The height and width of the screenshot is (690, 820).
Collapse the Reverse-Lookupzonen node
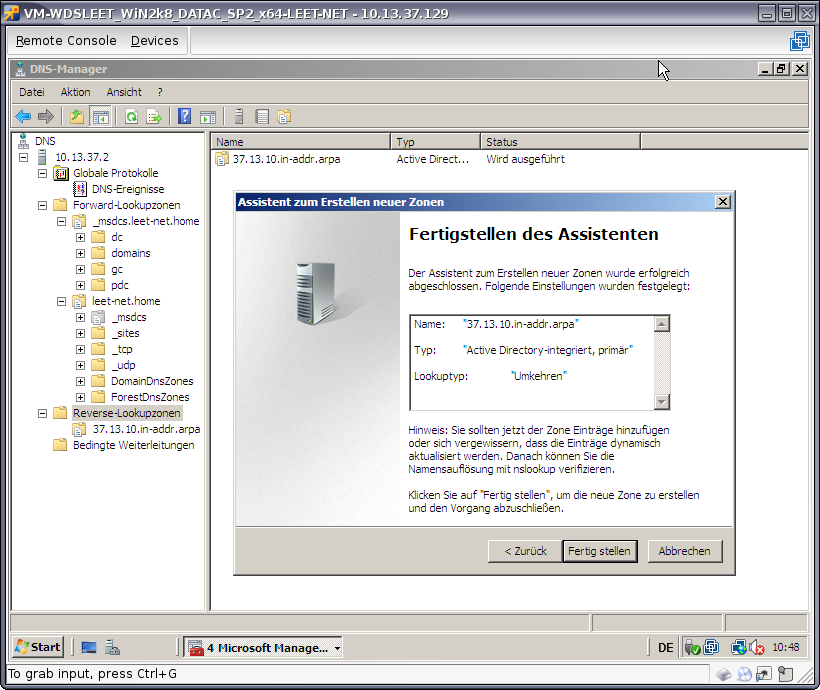(x=42, y=413)
